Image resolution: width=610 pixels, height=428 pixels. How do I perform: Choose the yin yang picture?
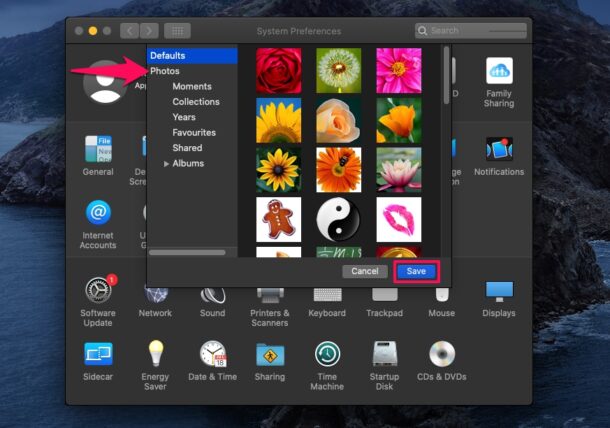[x=339, y=219]
